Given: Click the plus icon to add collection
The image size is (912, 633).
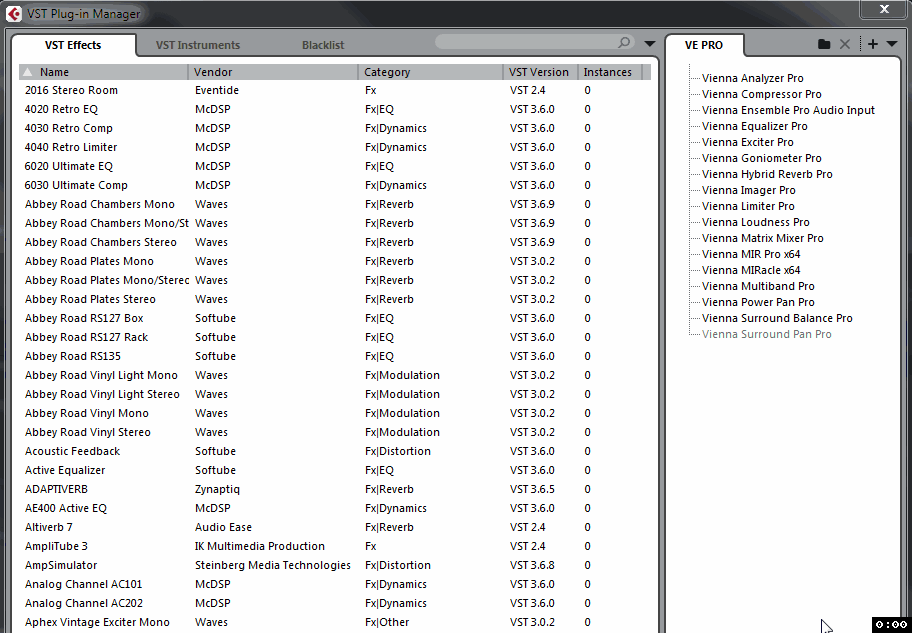Looking at the screenshot, I should click(x=873, y=44).
